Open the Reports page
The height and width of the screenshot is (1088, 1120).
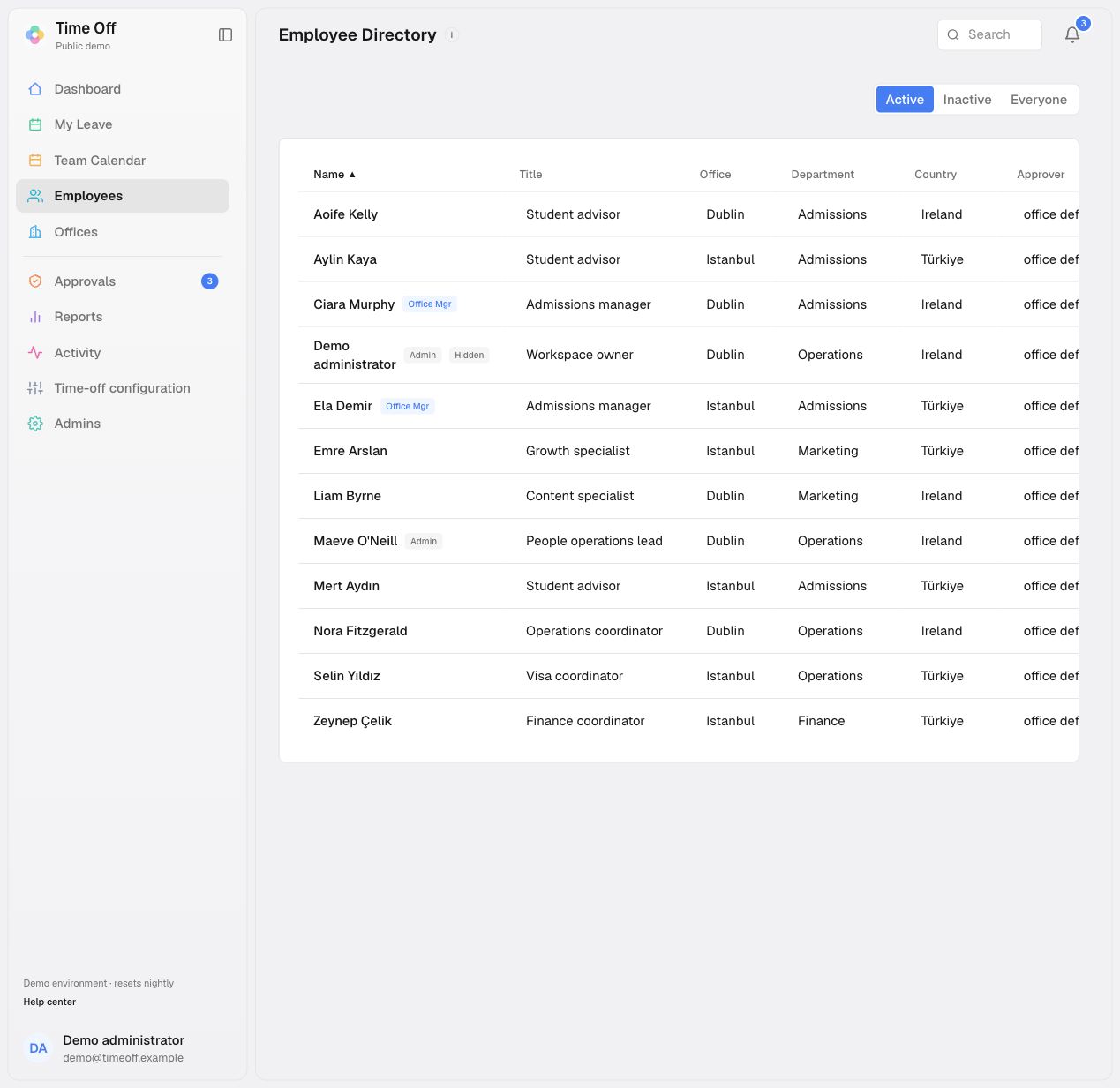click(x=123, y=317)
